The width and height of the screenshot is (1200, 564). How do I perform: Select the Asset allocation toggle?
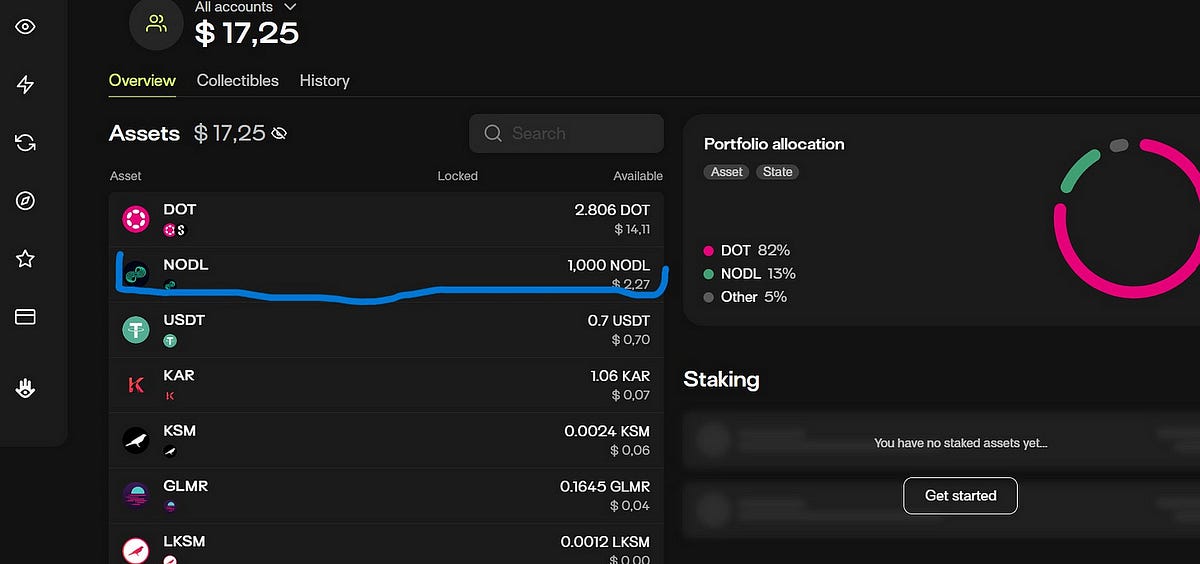[727, 172]
